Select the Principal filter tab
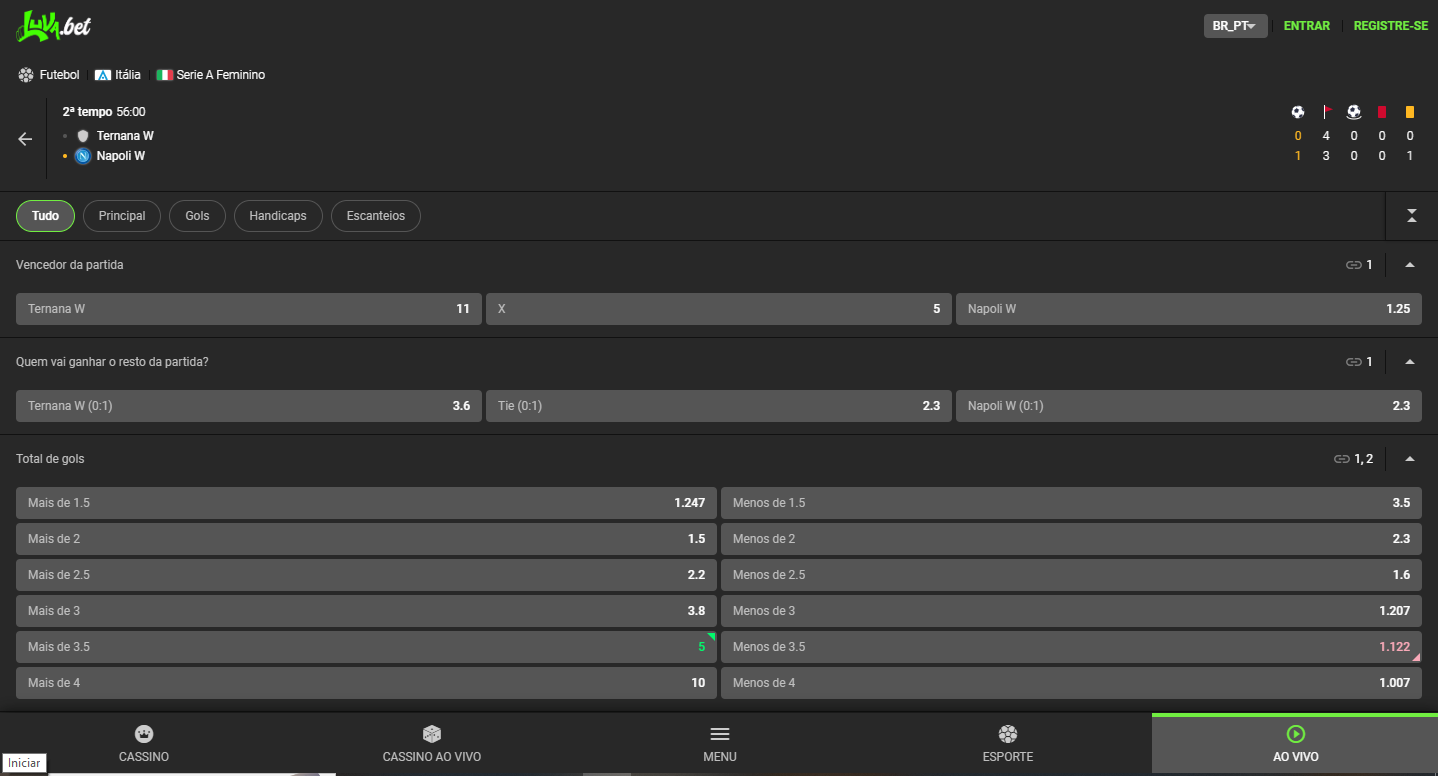 [122, 216]
